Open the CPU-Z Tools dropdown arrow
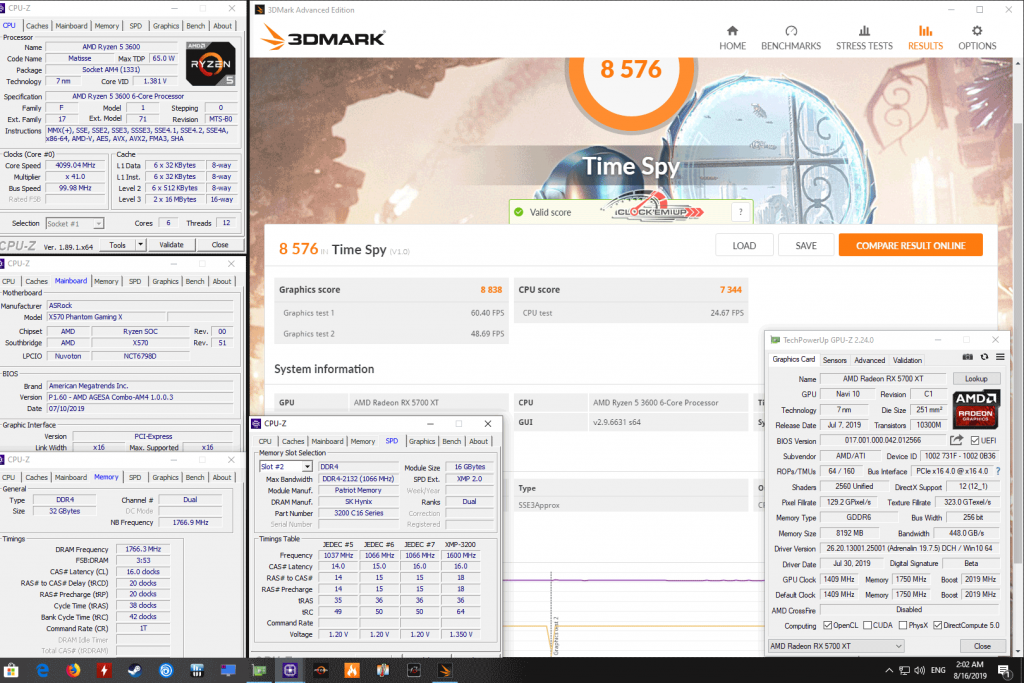 [x=140, y=245]
